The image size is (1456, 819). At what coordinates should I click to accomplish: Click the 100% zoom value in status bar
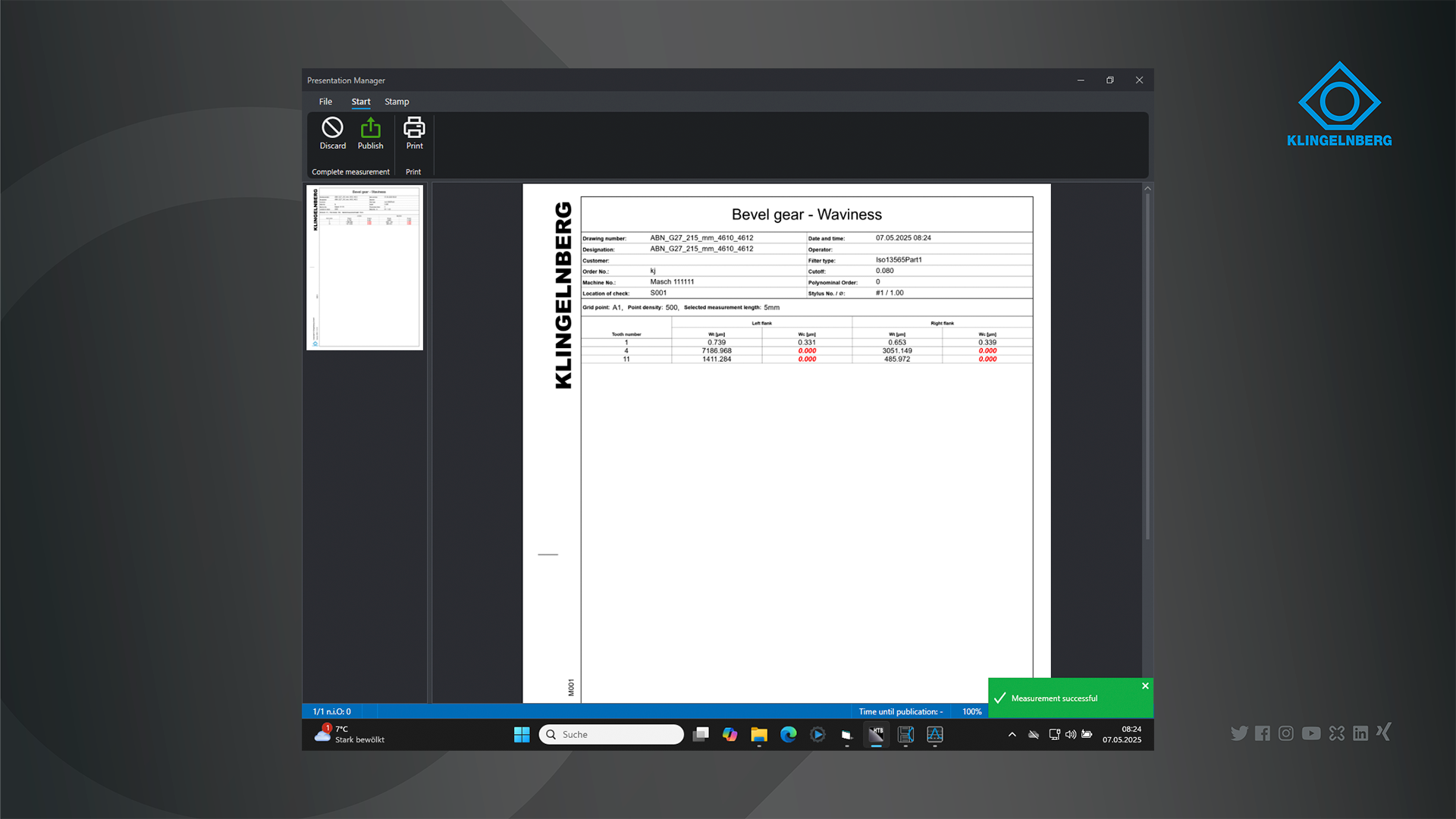coord(972,711)
